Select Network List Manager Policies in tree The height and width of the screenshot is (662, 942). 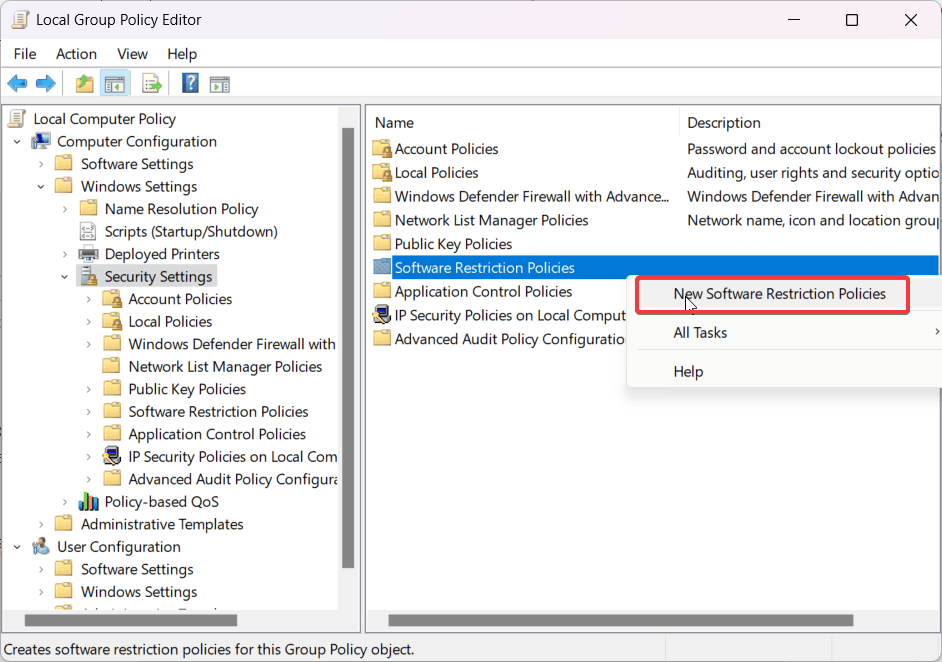coord(225,366)
